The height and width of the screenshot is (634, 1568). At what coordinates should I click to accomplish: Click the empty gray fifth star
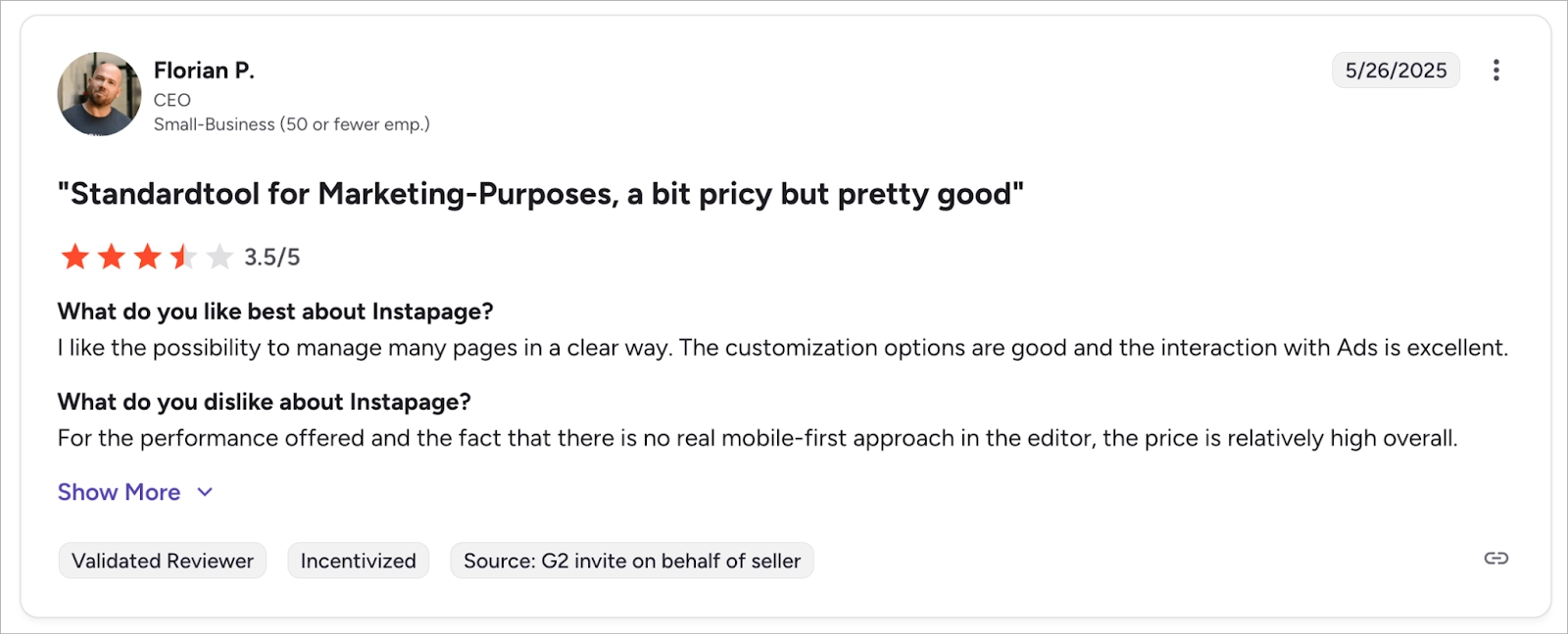coord(220,257)
